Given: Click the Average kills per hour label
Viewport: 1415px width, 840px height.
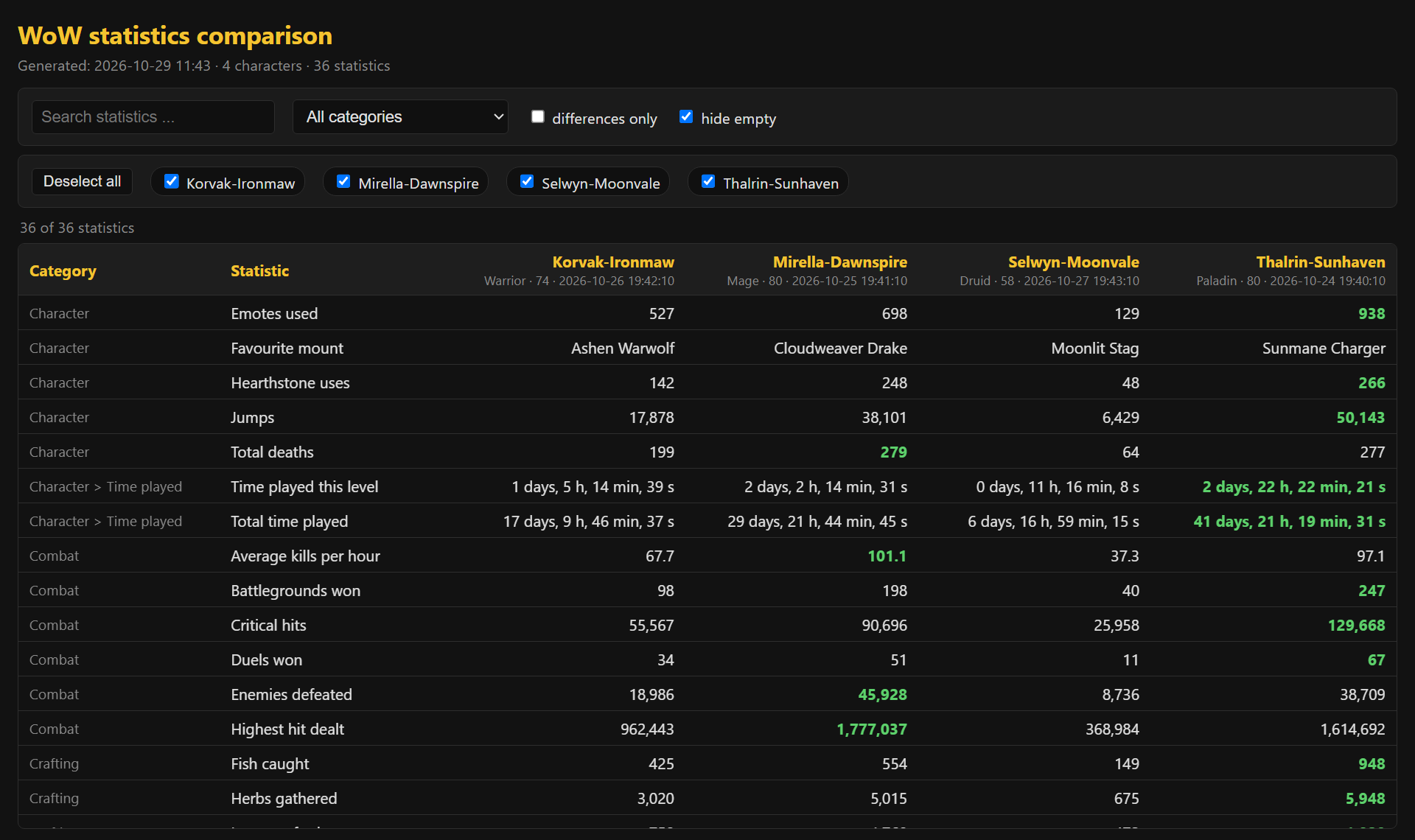Looking at the screenshot, I should [305, 556].
